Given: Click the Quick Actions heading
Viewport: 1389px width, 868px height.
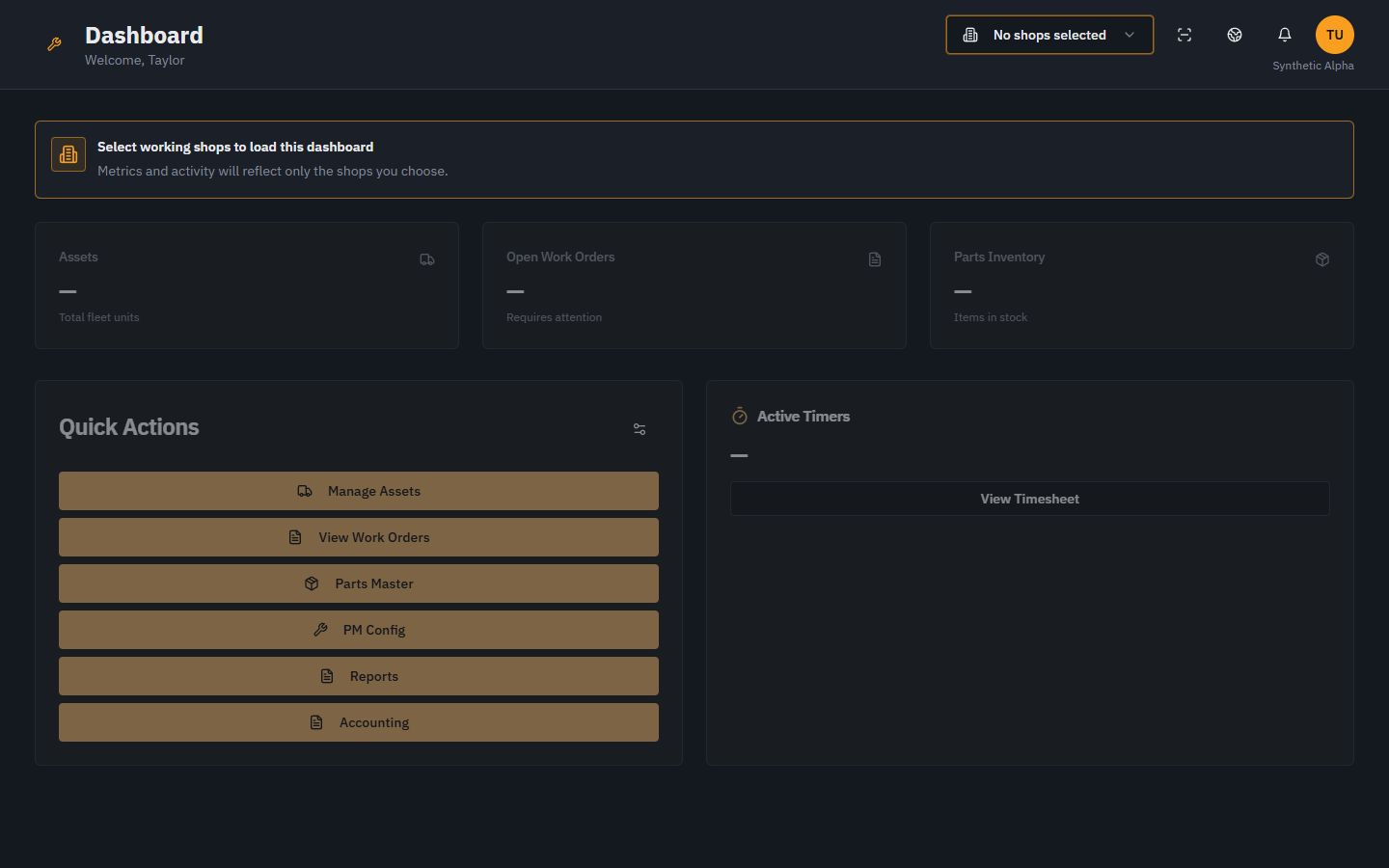Looking at the screenshot, I should [x=129, y=427].
